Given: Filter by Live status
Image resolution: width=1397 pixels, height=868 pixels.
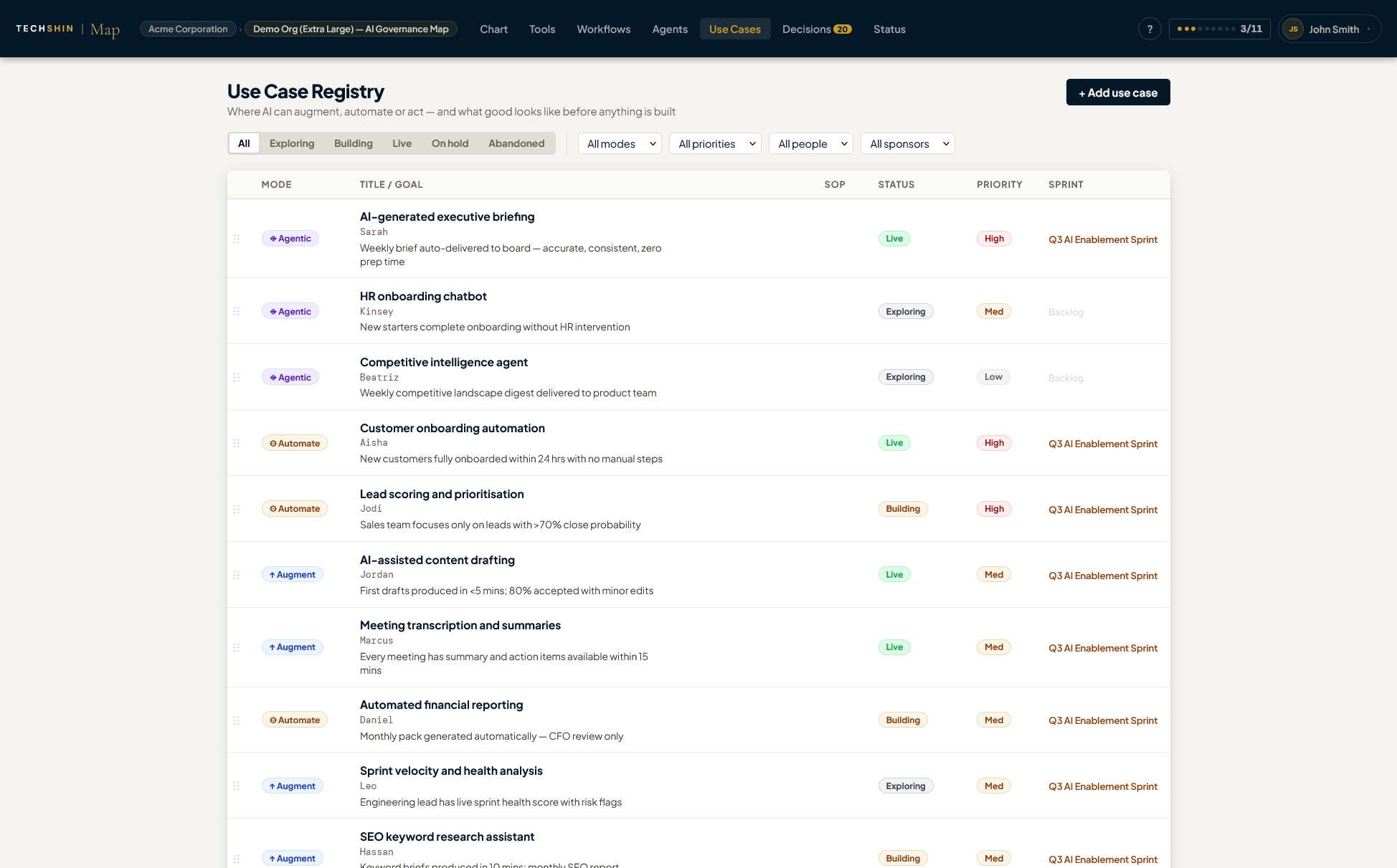Looking at the screenshot, I should 402,143.
